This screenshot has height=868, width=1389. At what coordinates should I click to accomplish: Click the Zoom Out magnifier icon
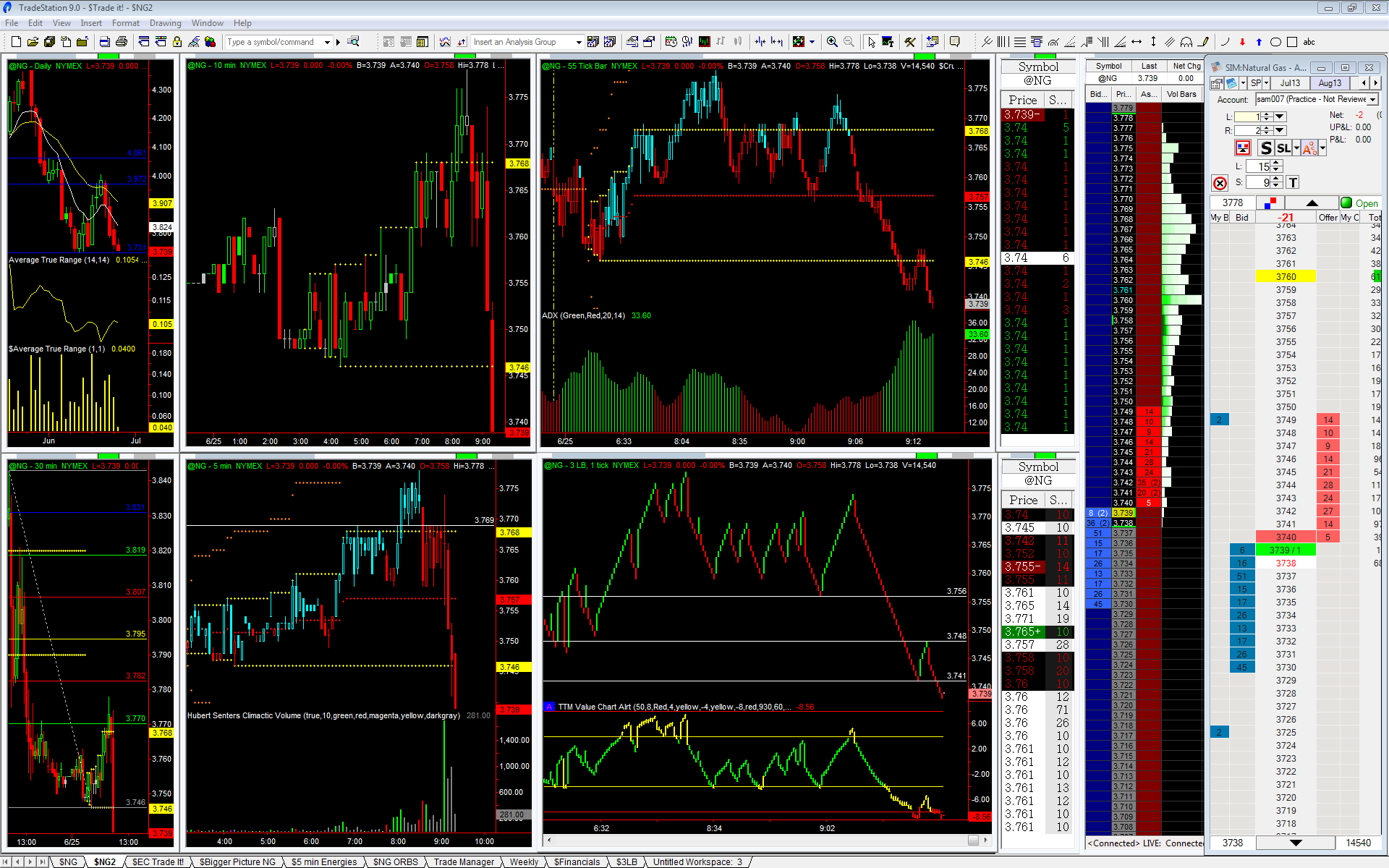(x=849, y=42)
